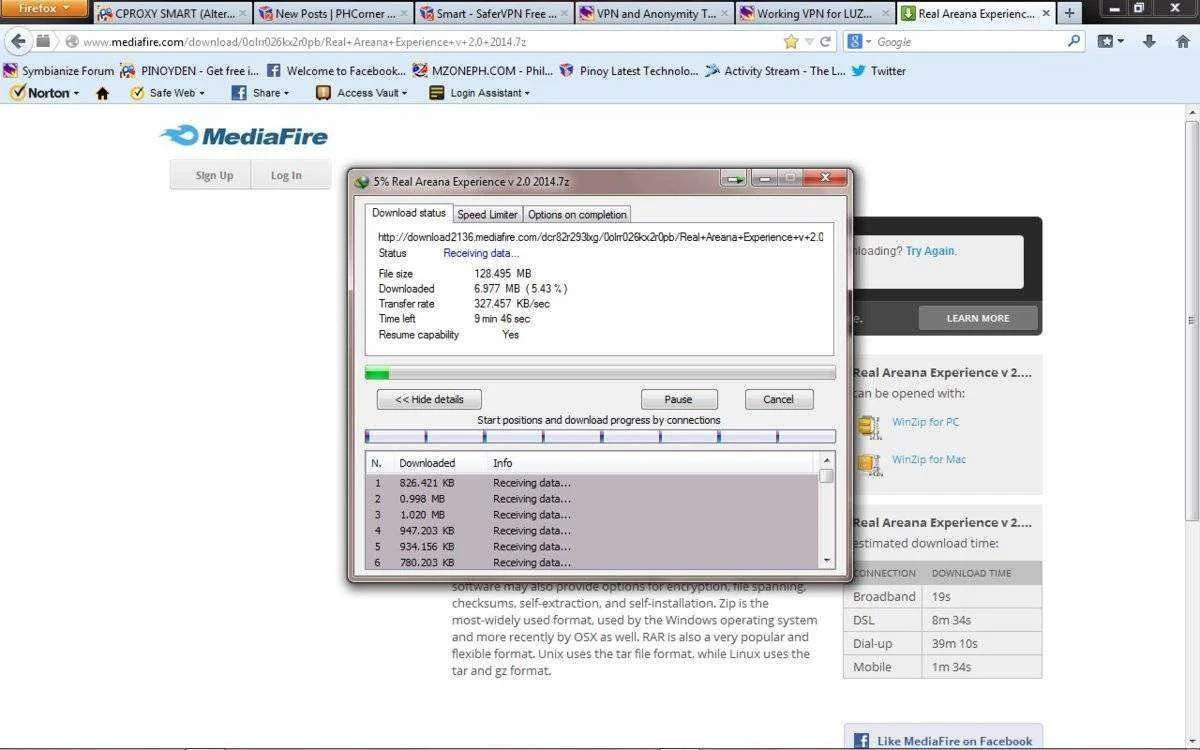Click the connections progress segment bar

(x=600, y=436)
